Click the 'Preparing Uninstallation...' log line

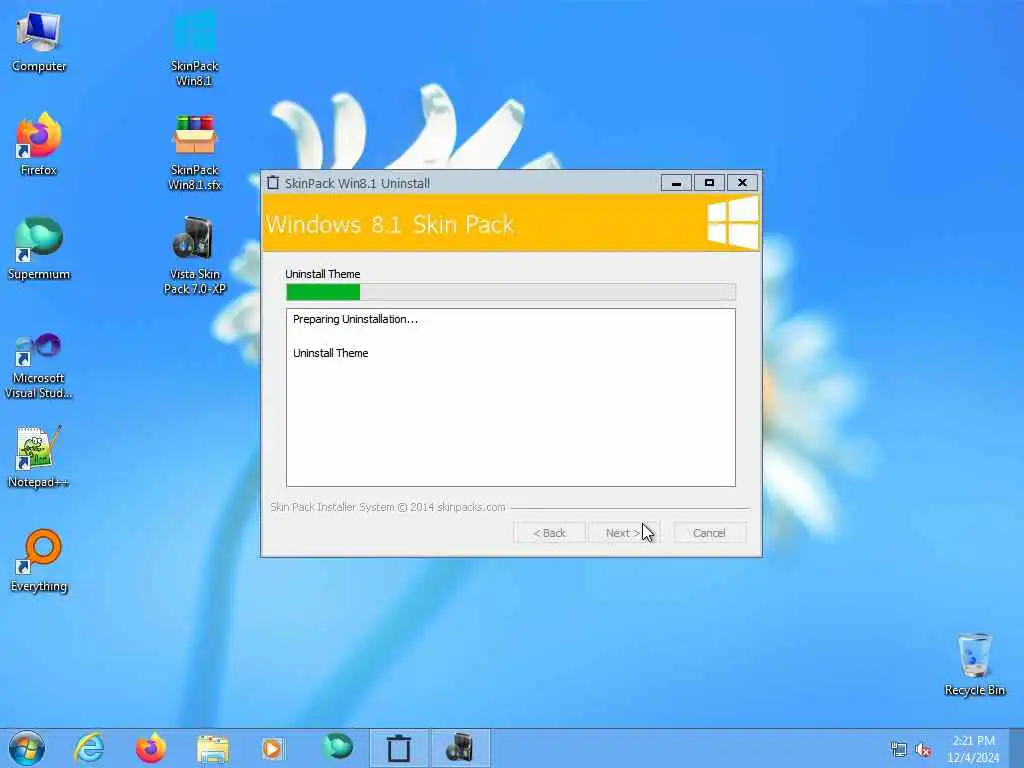click(355, 319)
